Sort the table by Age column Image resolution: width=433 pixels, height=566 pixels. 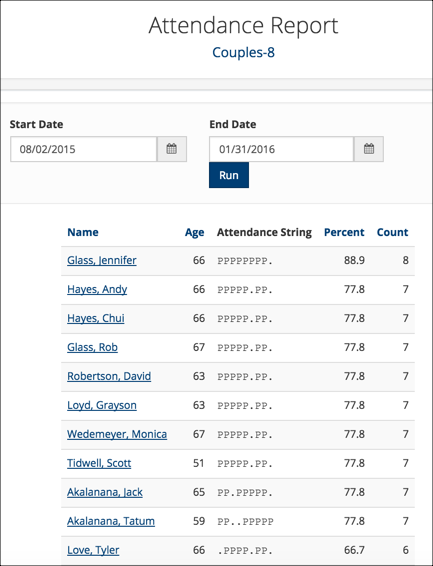pyautogui.click(x=194, y=233)
